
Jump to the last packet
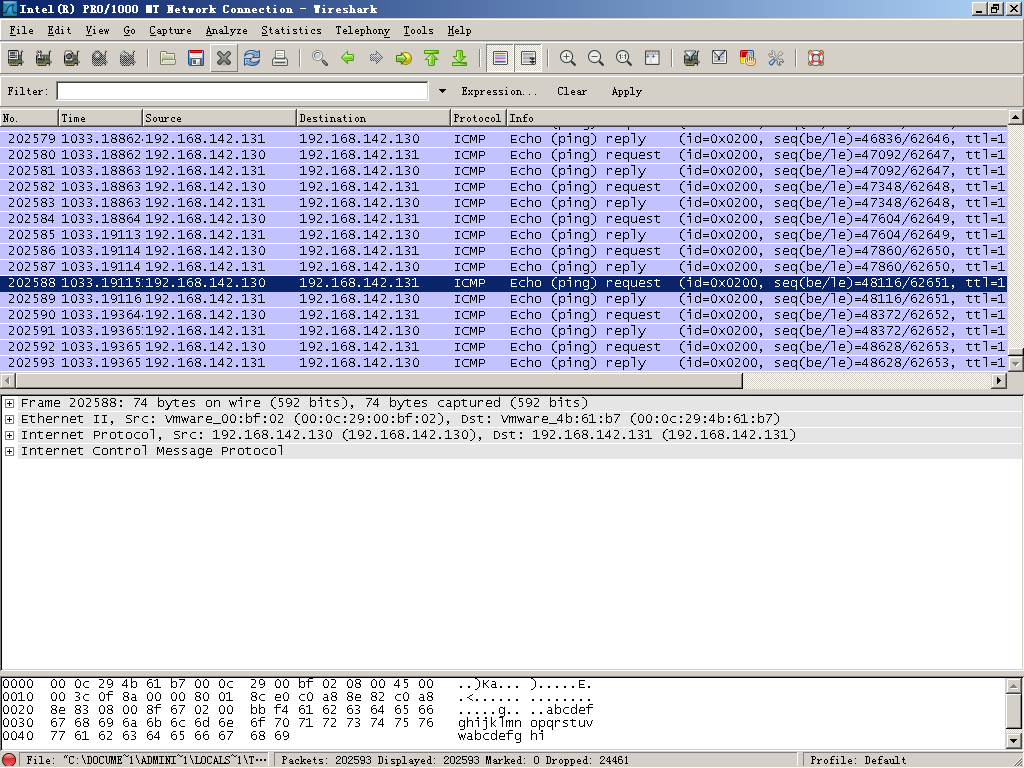pos(460,58)
